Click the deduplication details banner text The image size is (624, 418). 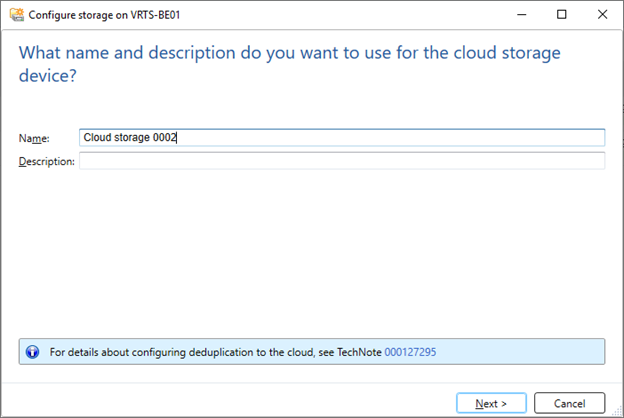243,352
